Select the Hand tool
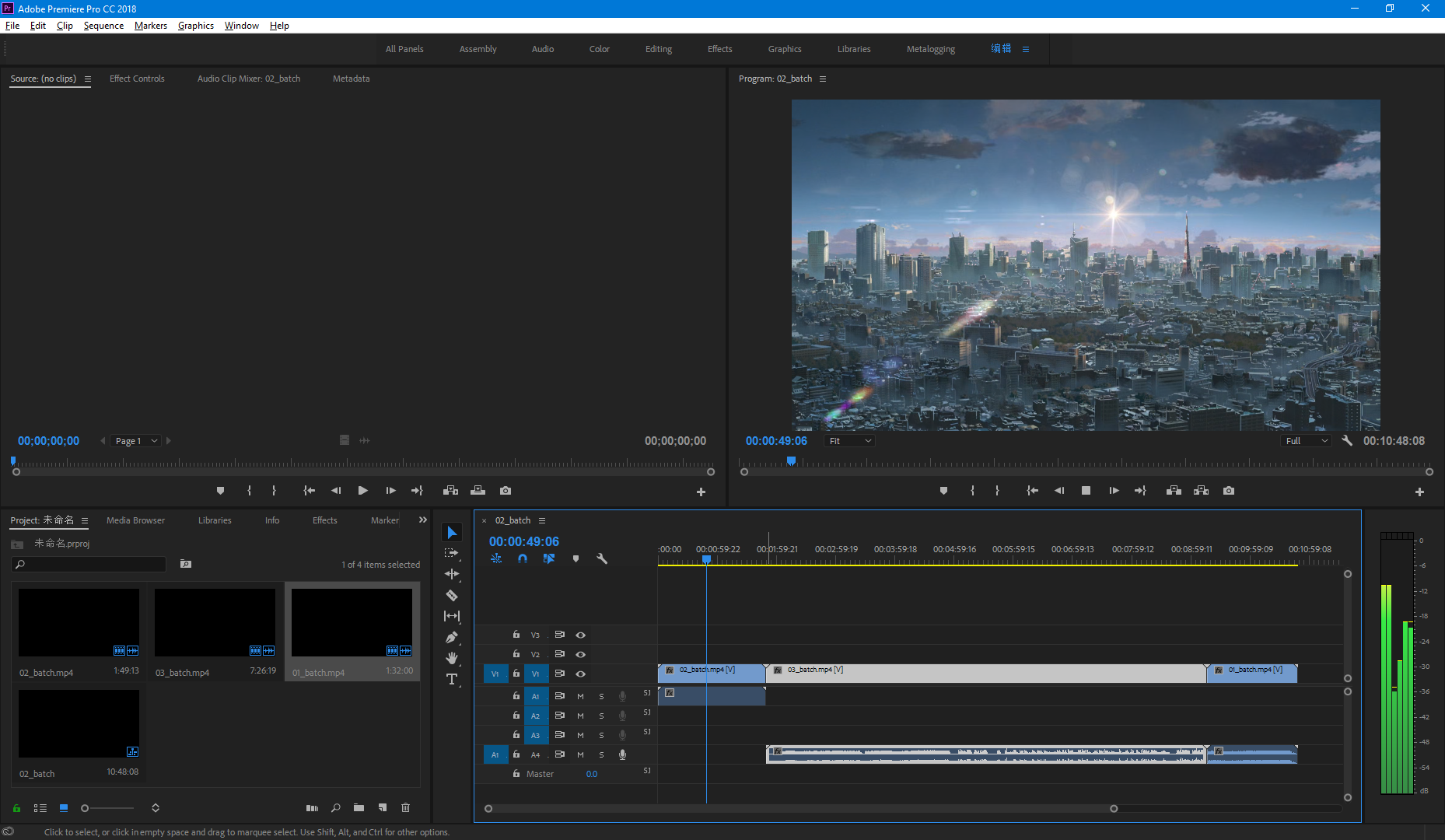This screenshot has height=840, width=1445. [452, 658]
